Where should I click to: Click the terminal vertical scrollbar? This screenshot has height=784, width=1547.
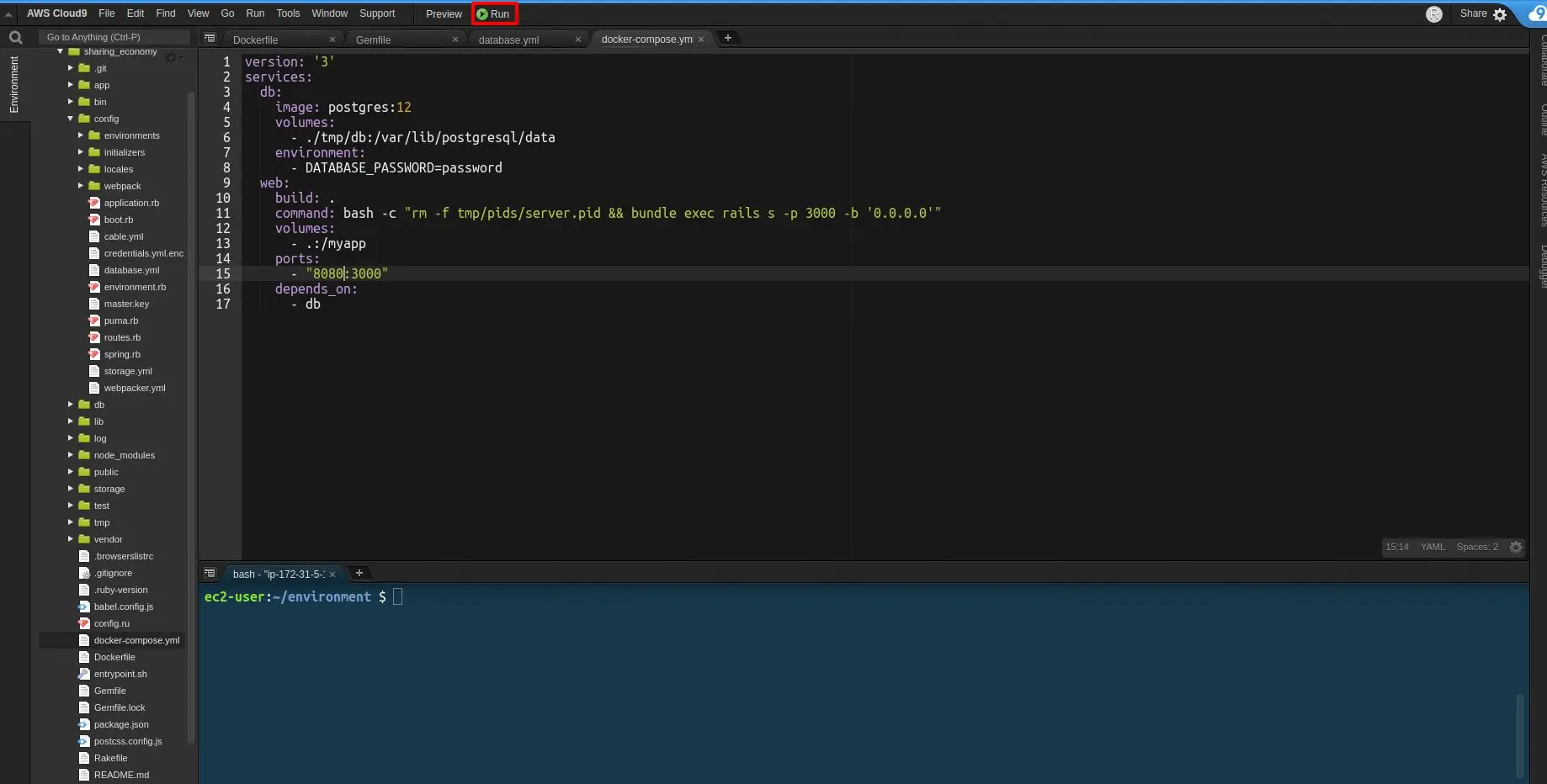(1519, 736)
